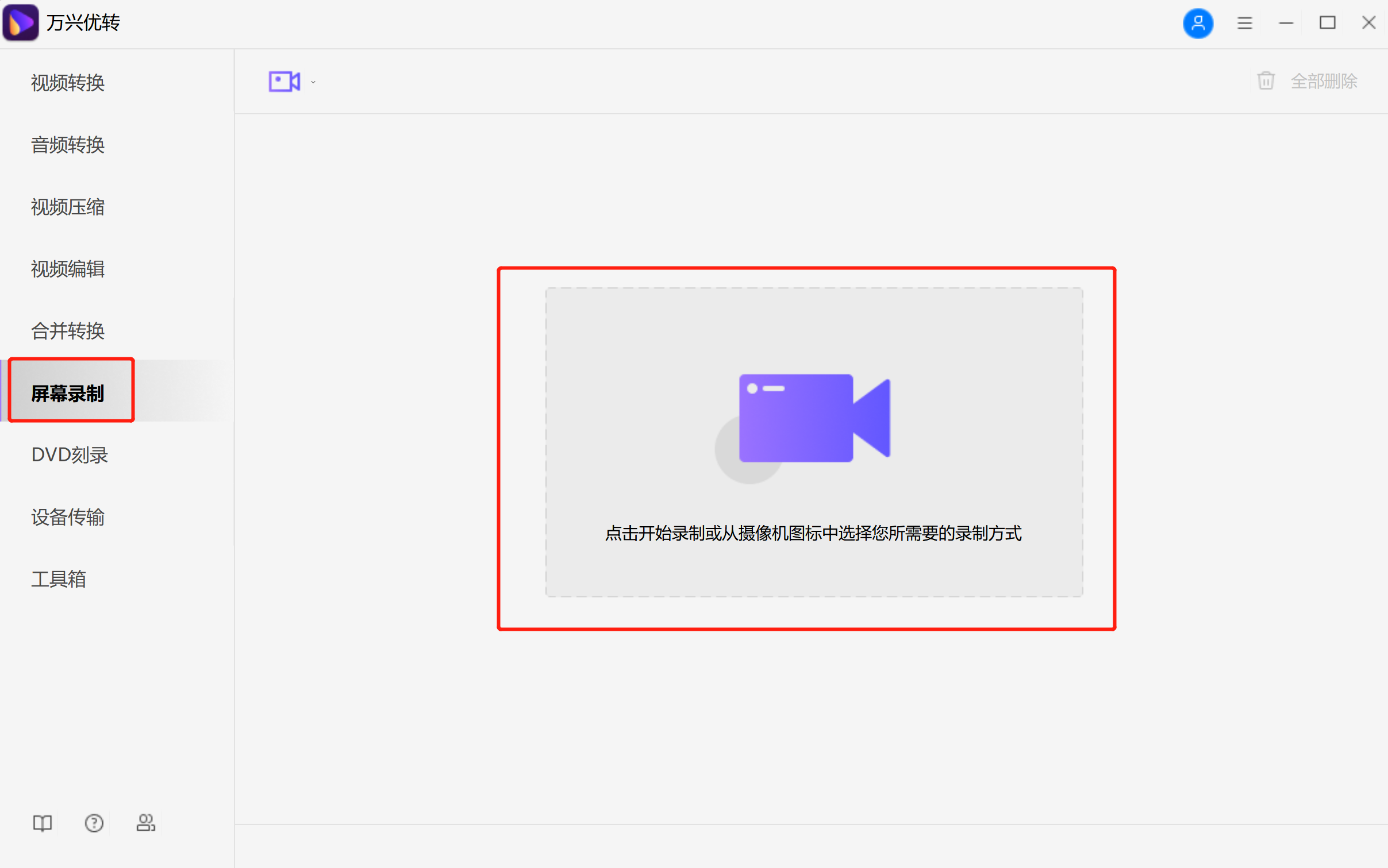Expand the recording mode dropdown arrow
The height and width of the screenshot is (868, 1388).
coord(313,82)
